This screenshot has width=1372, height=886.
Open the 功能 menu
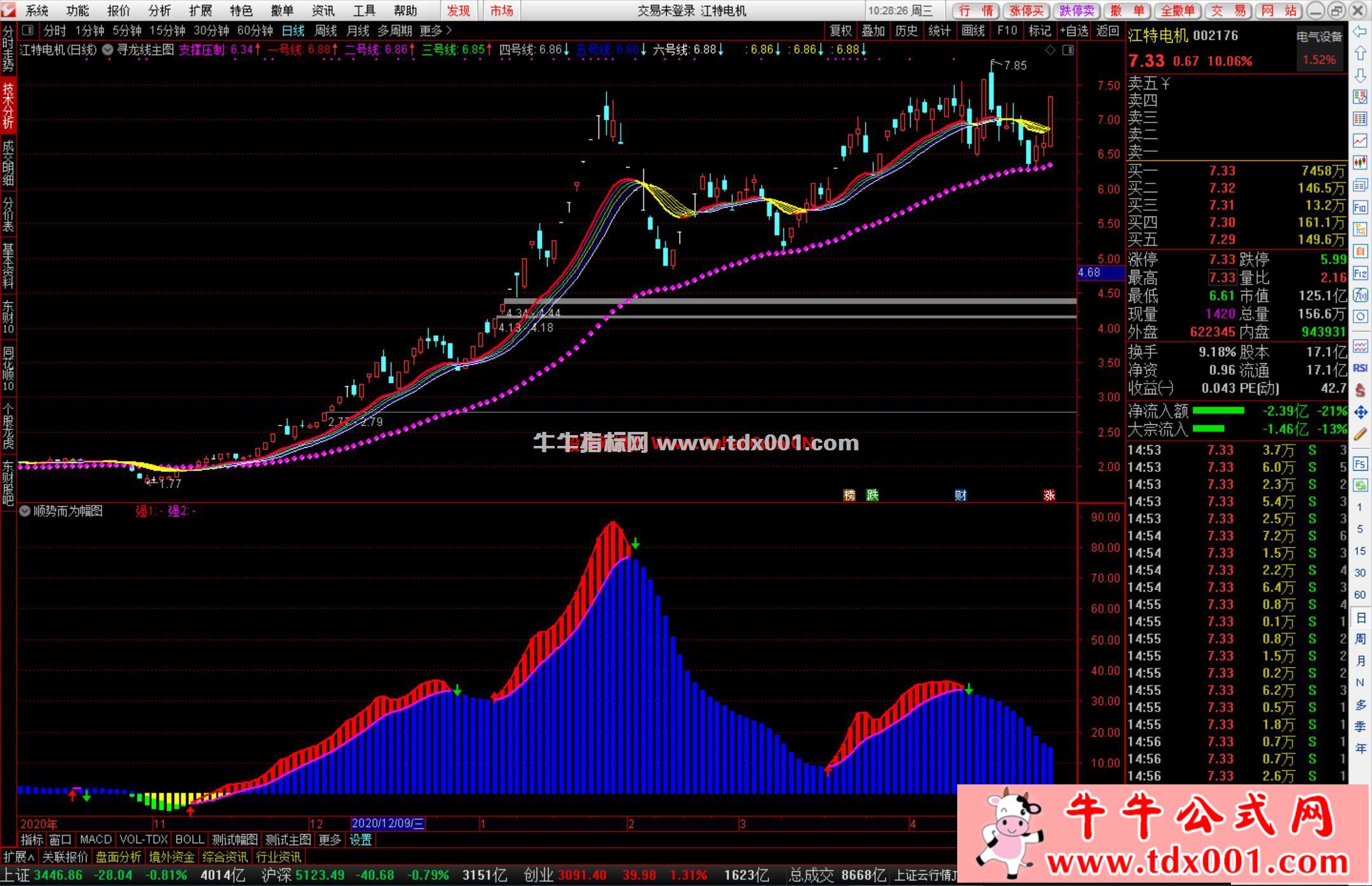pyautogui.click(x=77, y=10)
